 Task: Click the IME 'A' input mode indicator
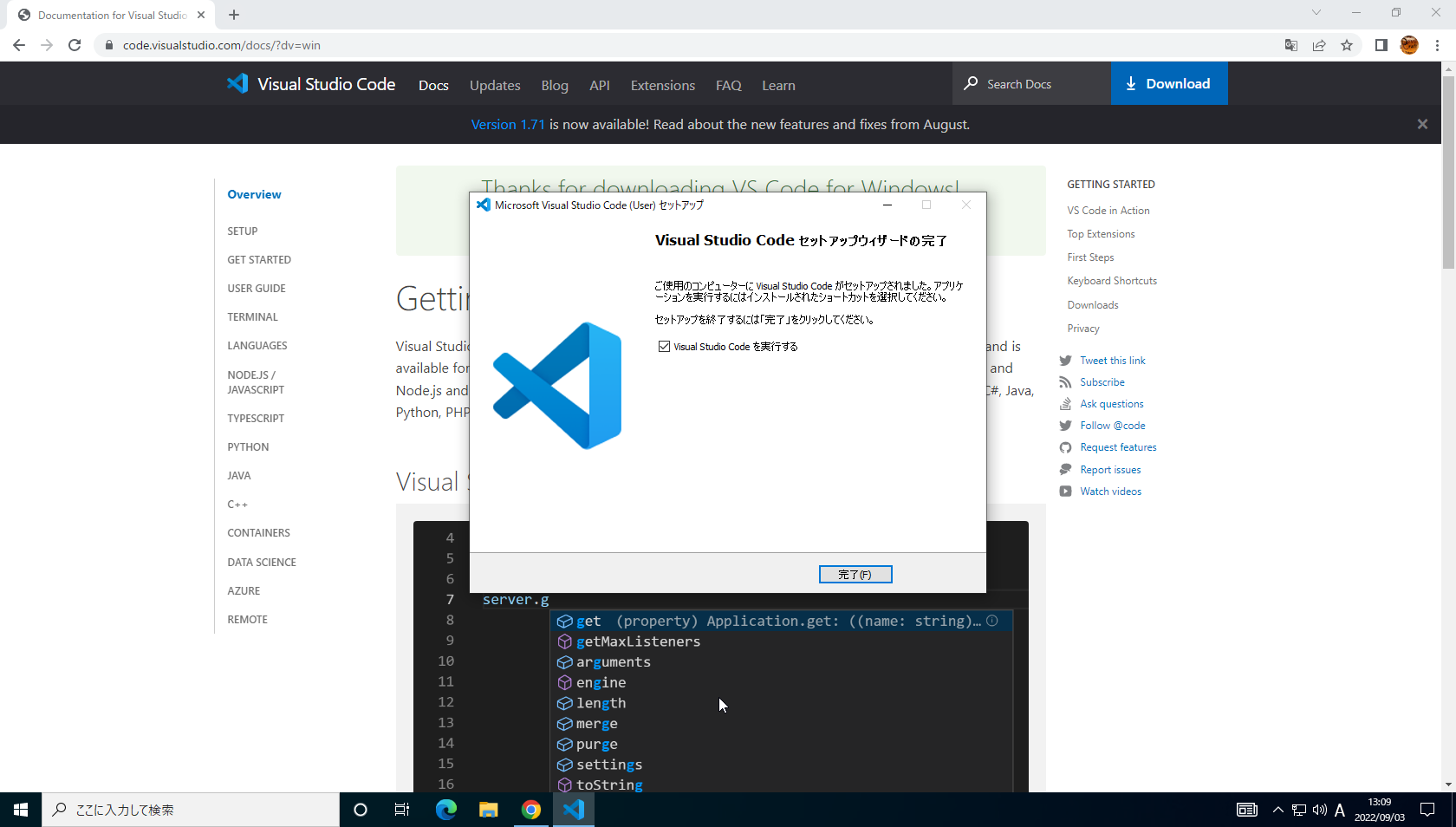tap(1340, 810)
